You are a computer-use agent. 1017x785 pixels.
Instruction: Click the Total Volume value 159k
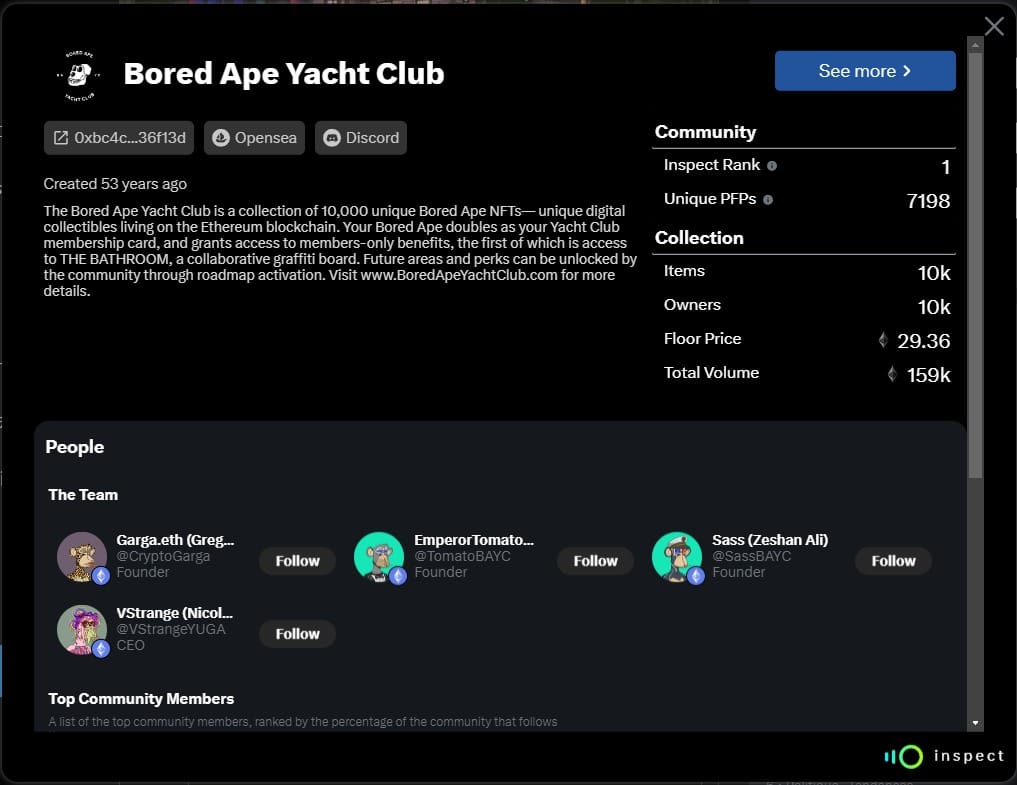[x=928, y=375]
